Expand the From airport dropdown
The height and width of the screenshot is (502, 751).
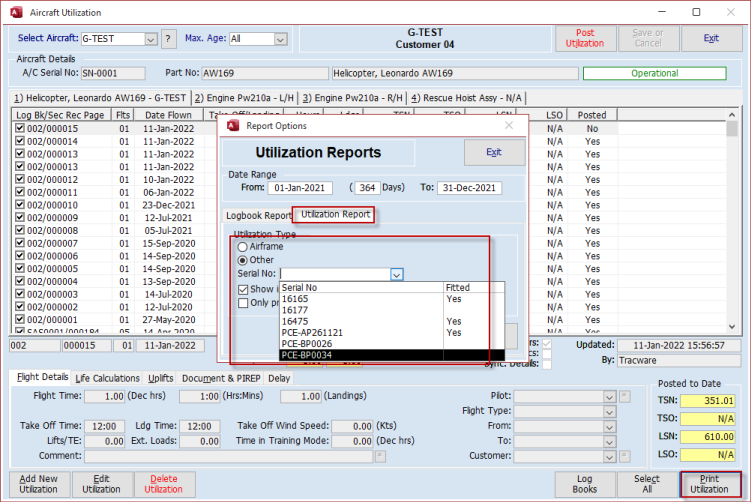(609, 426)
